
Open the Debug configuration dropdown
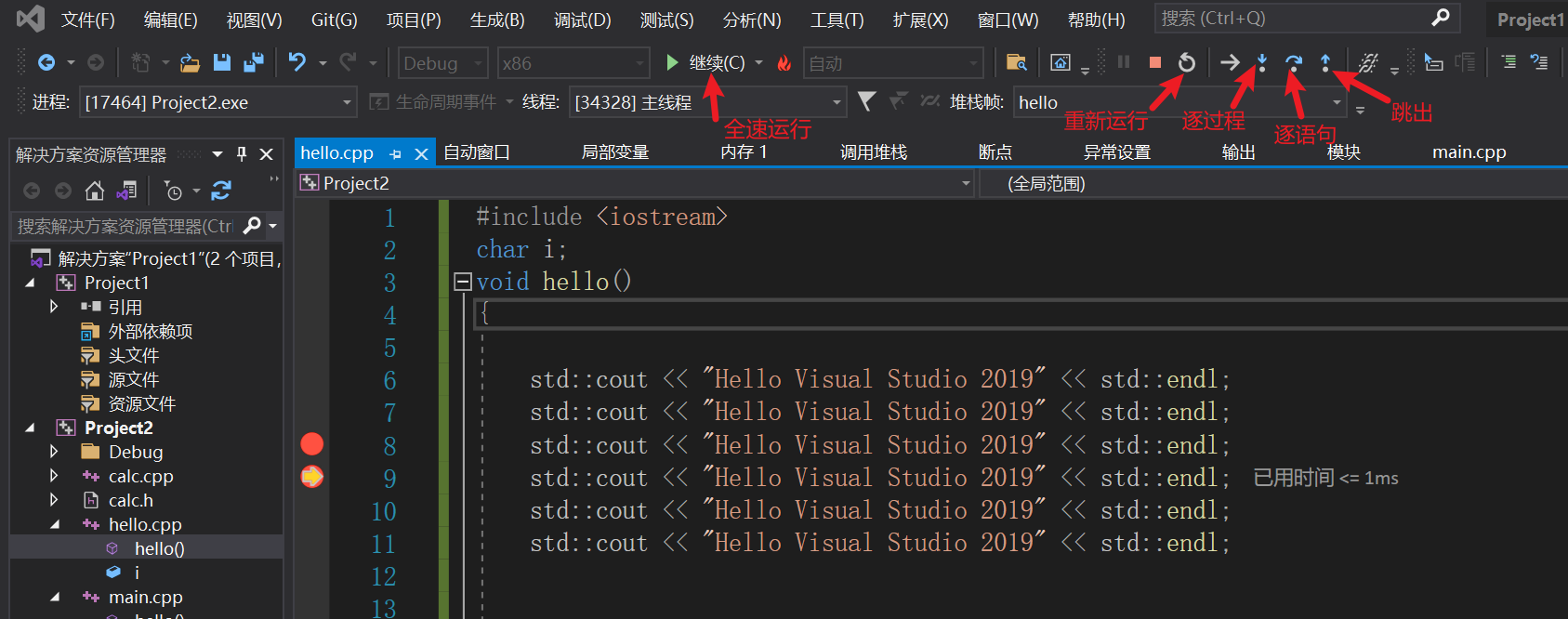(x=443, y=63)
